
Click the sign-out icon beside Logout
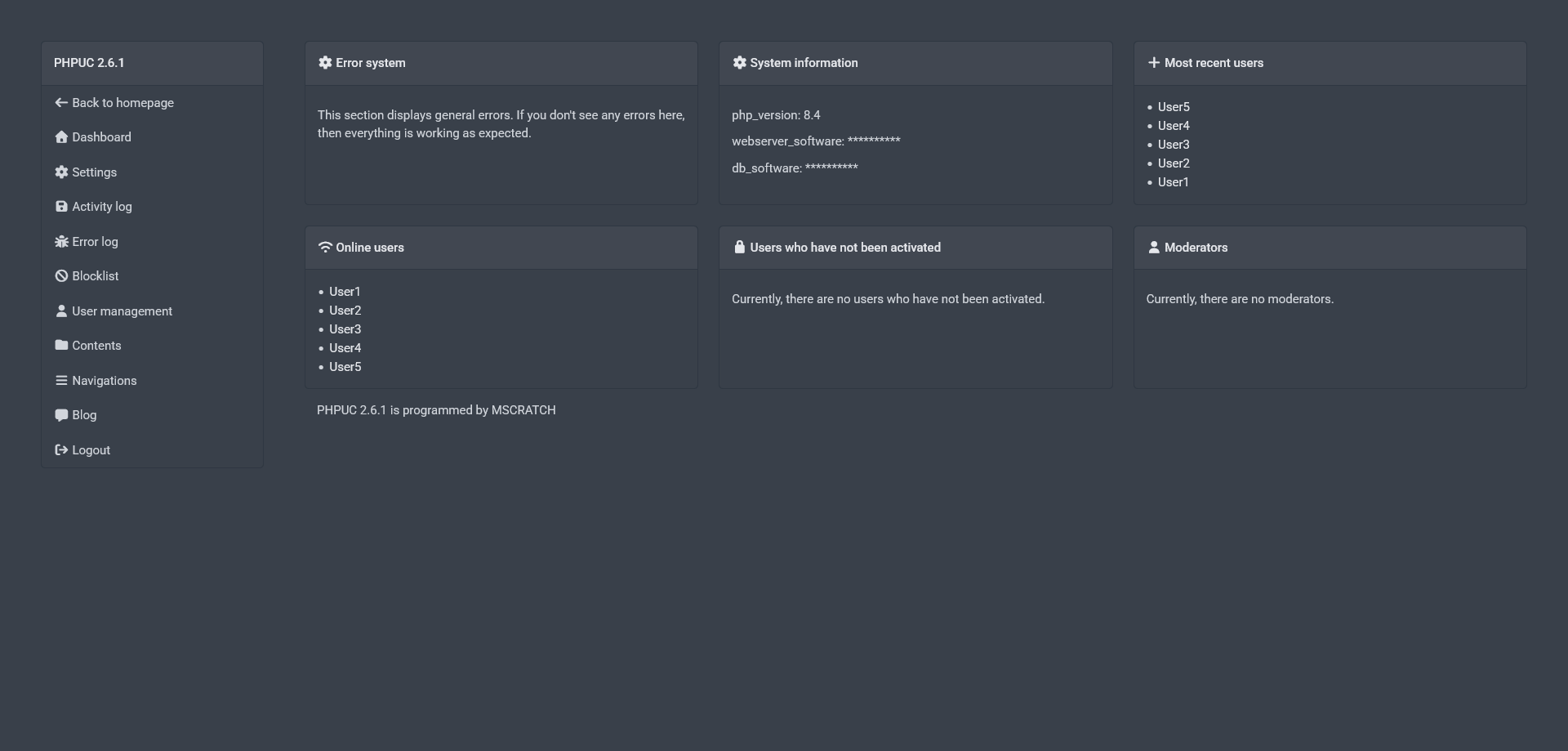(61, 450)
